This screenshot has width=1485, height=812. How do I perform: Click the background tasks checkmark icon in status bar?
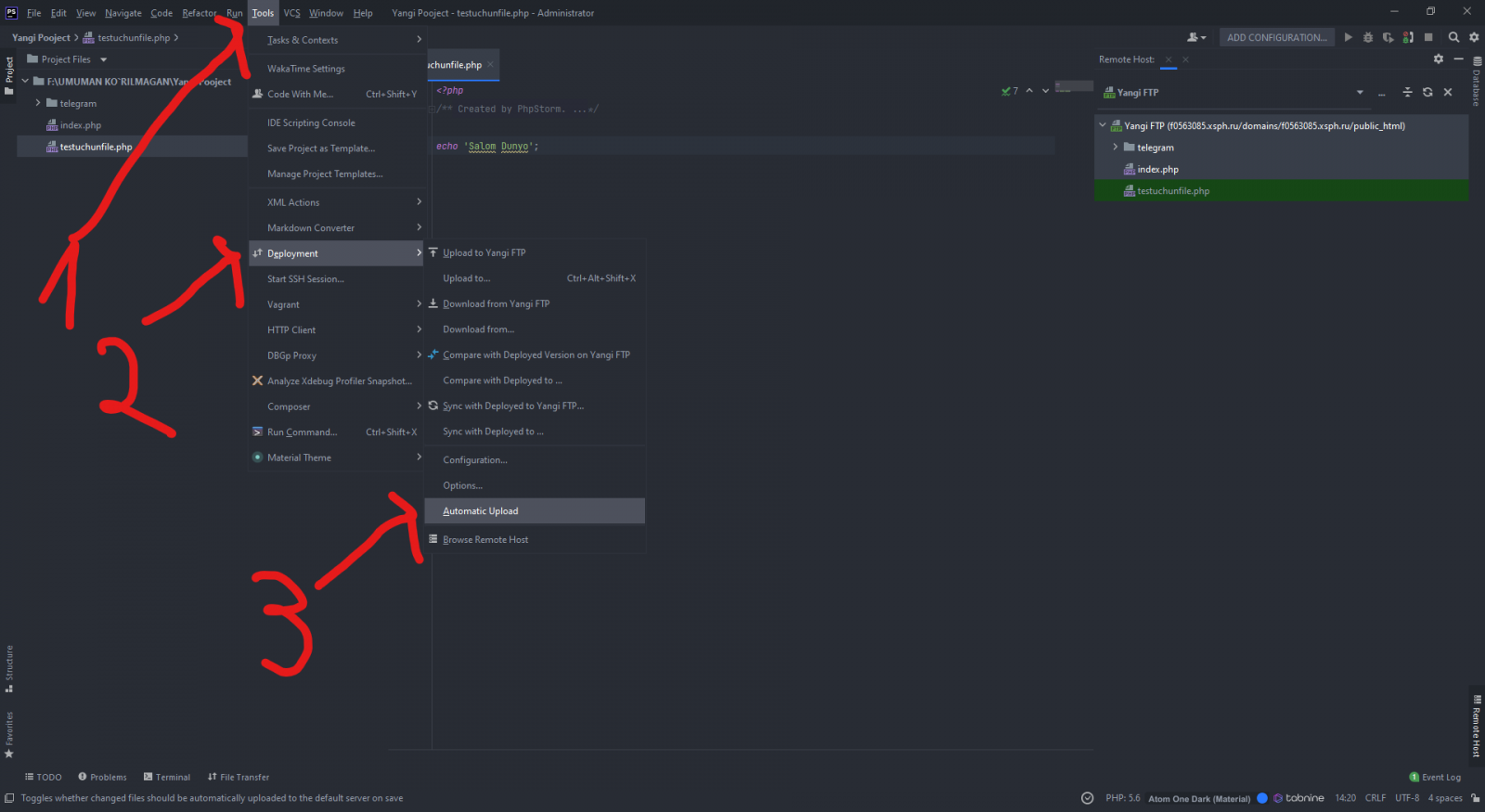(1088, 798)
